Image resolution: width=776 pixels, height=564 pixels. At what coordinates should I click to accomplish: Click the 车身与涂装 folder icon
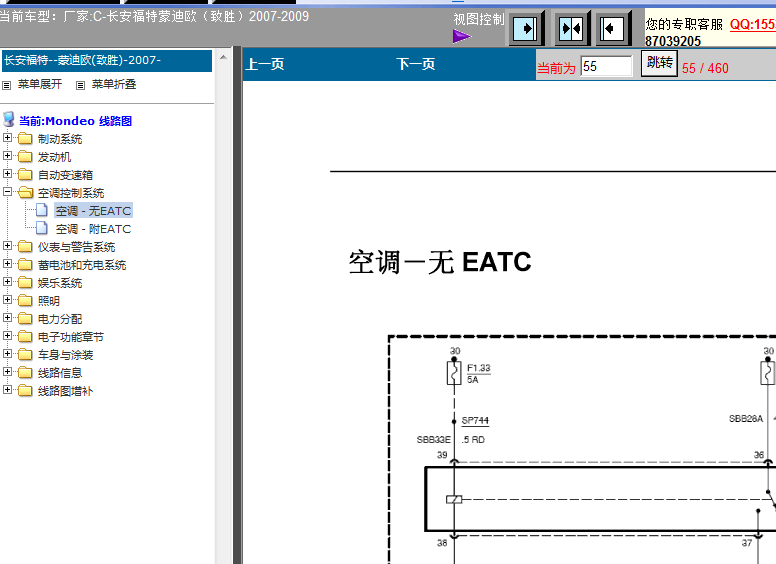tap(25, 354)
